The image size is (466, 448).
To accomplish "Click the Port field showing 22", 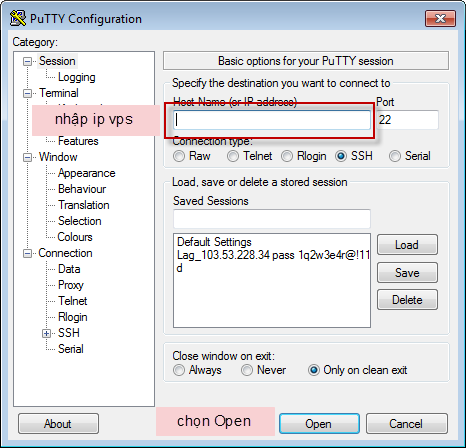I will point(407,120).
